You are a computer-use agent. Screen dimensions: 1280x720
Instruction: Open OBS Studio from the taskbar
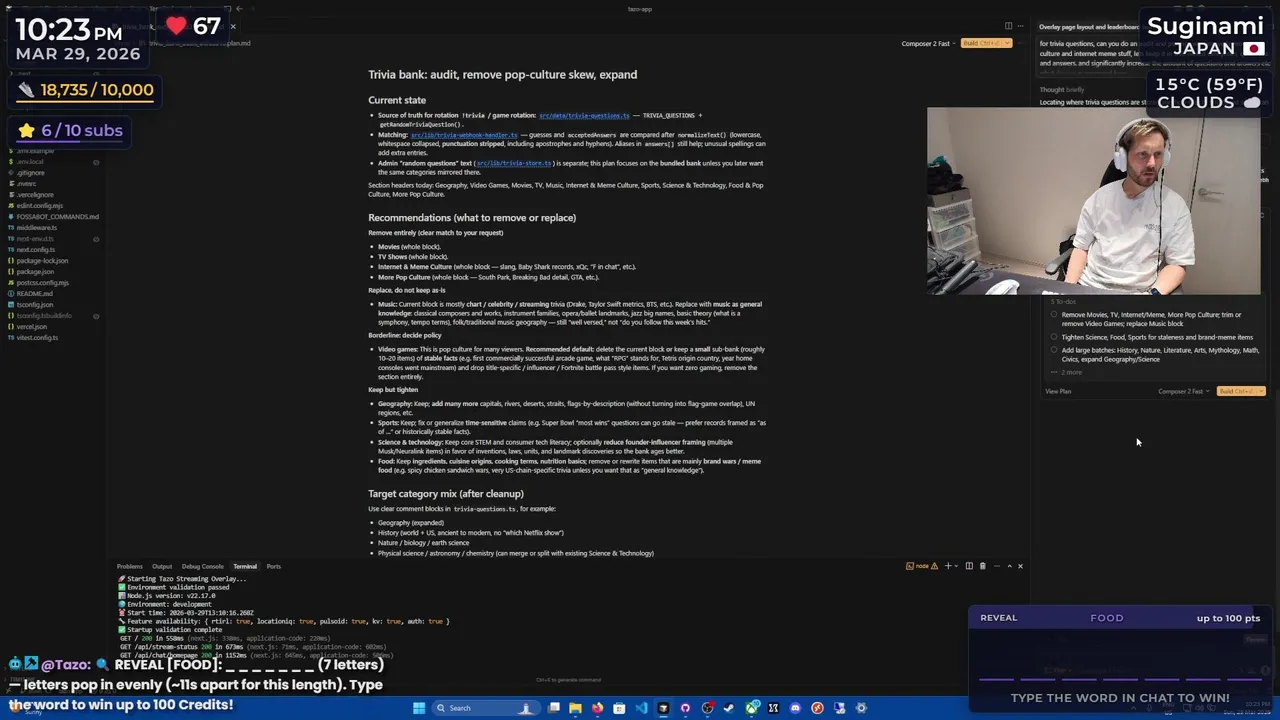tap(707, 708)
